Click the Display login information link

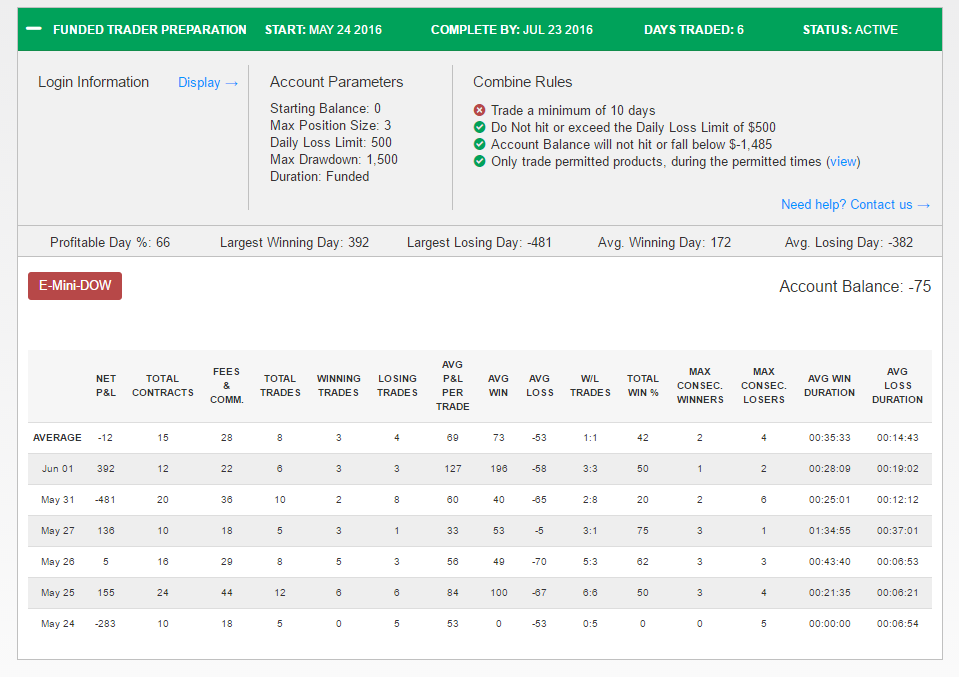pos(207,83)
